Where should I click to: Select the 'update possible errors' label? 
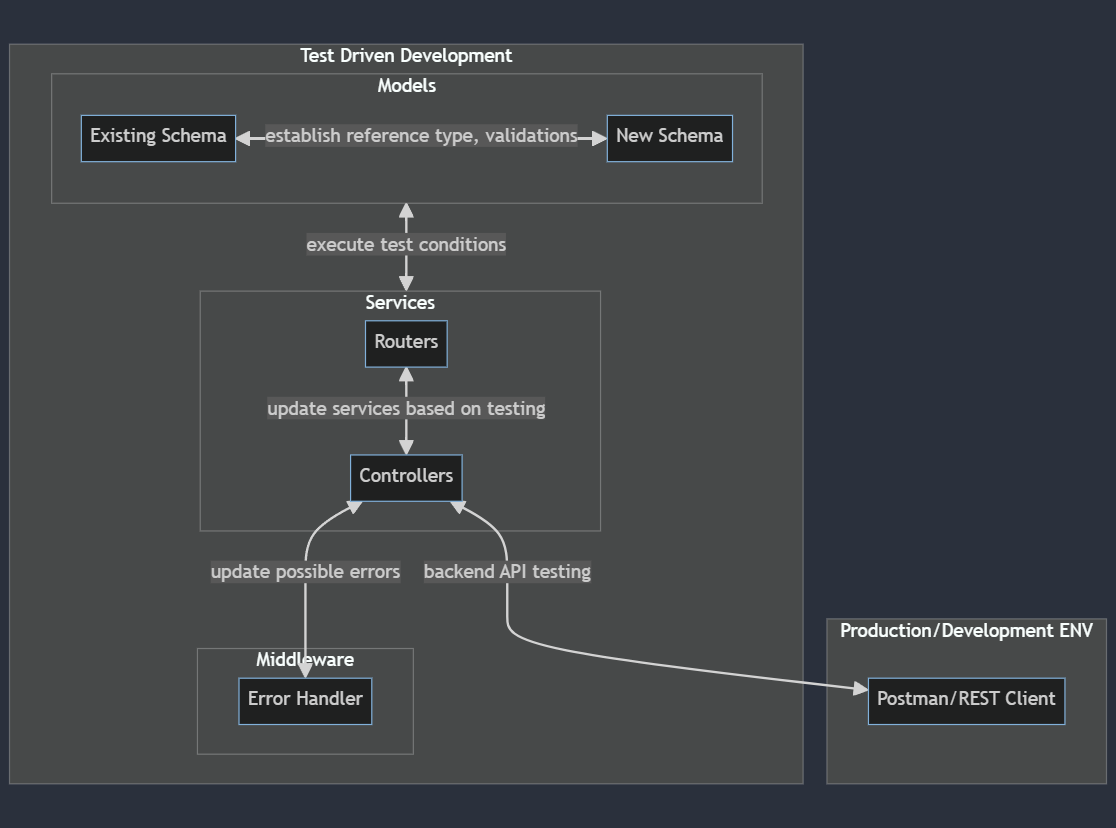305,572
